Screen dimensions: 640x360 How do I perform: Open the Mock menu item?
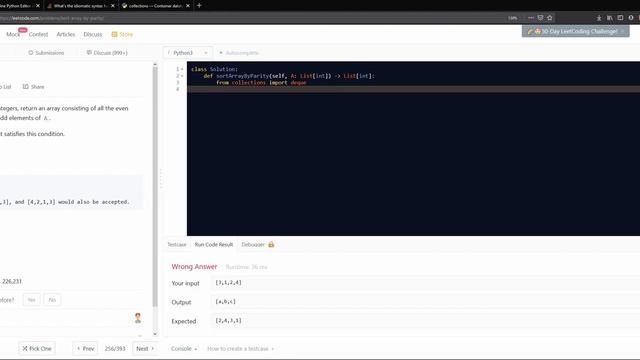[13, 35]
